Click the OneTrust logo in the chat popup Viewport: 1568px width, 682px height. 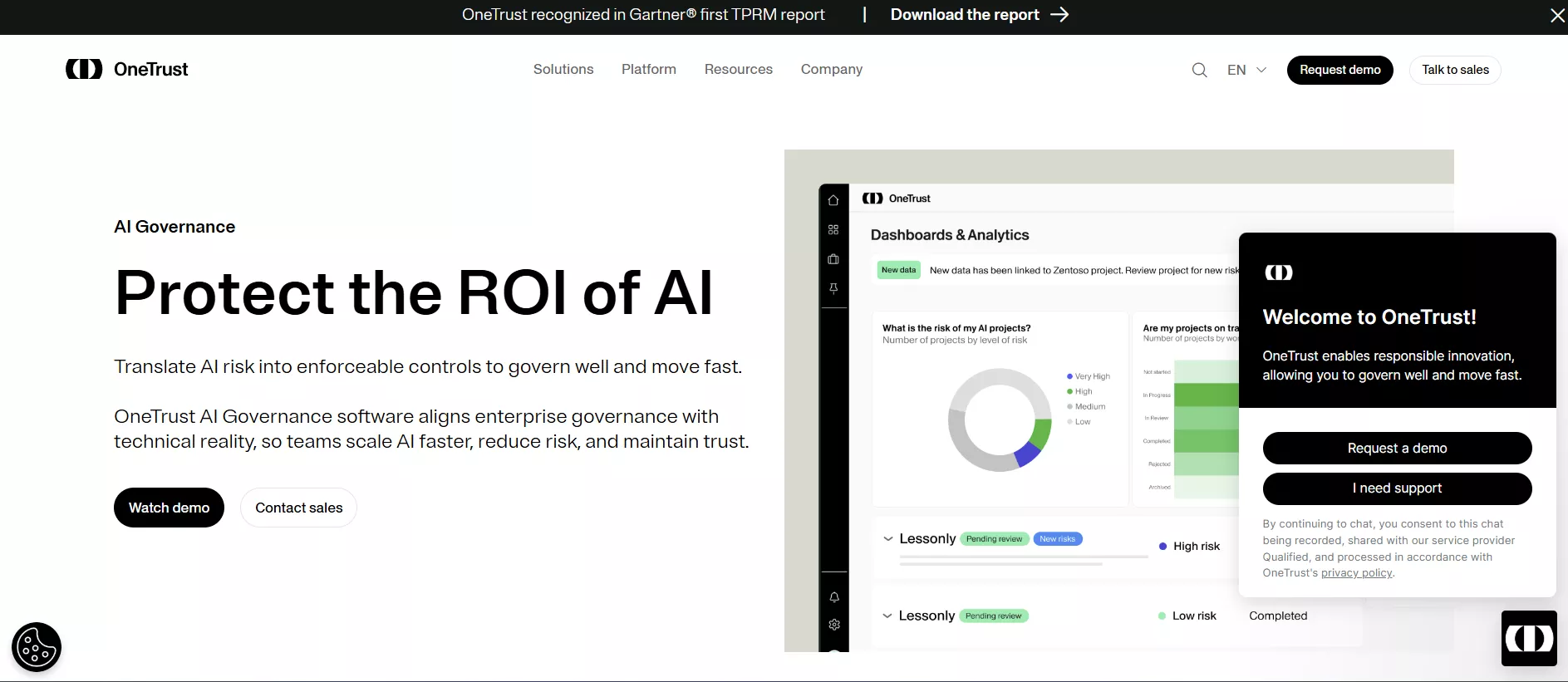coord(1279,272)
